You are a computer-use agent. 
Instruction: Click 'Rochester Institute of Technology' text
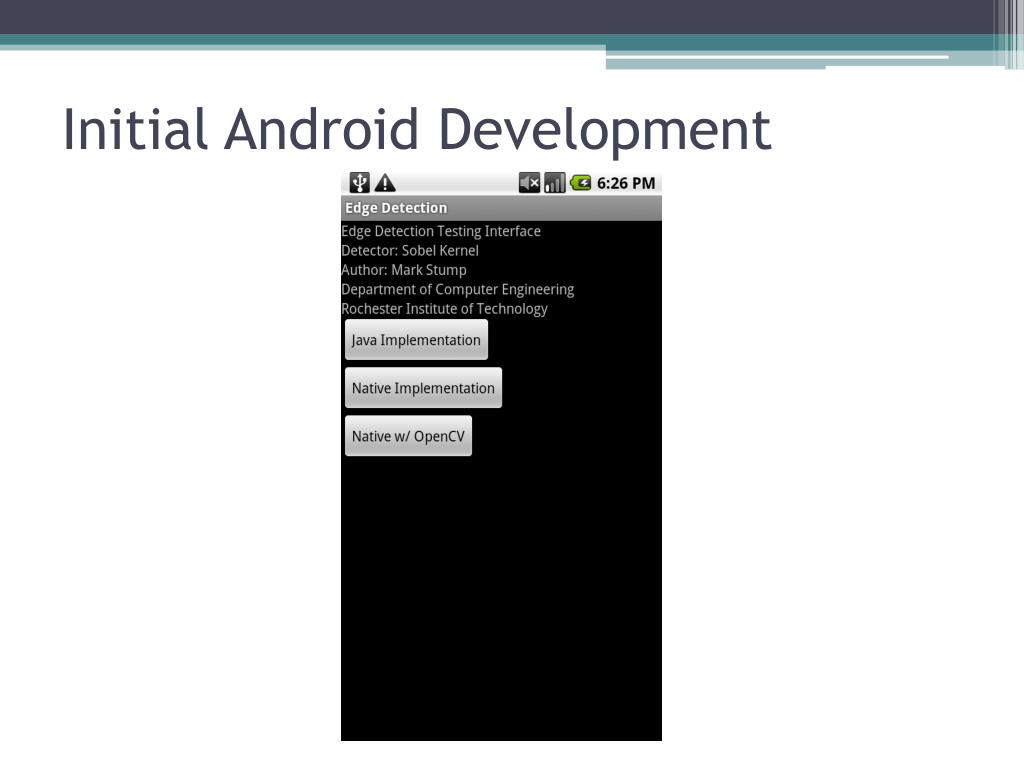pyautogui.click(x=444, y=309)
